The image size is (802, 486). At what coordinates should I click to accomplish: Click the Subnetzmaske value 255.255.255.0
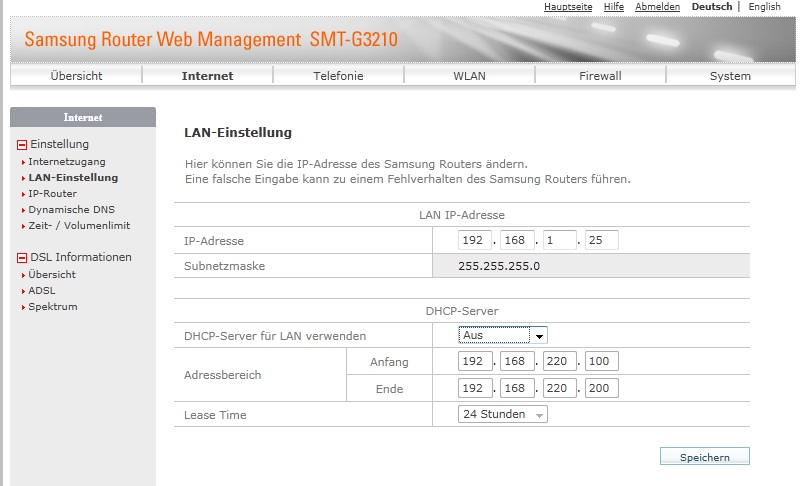[x=499, y=266]
